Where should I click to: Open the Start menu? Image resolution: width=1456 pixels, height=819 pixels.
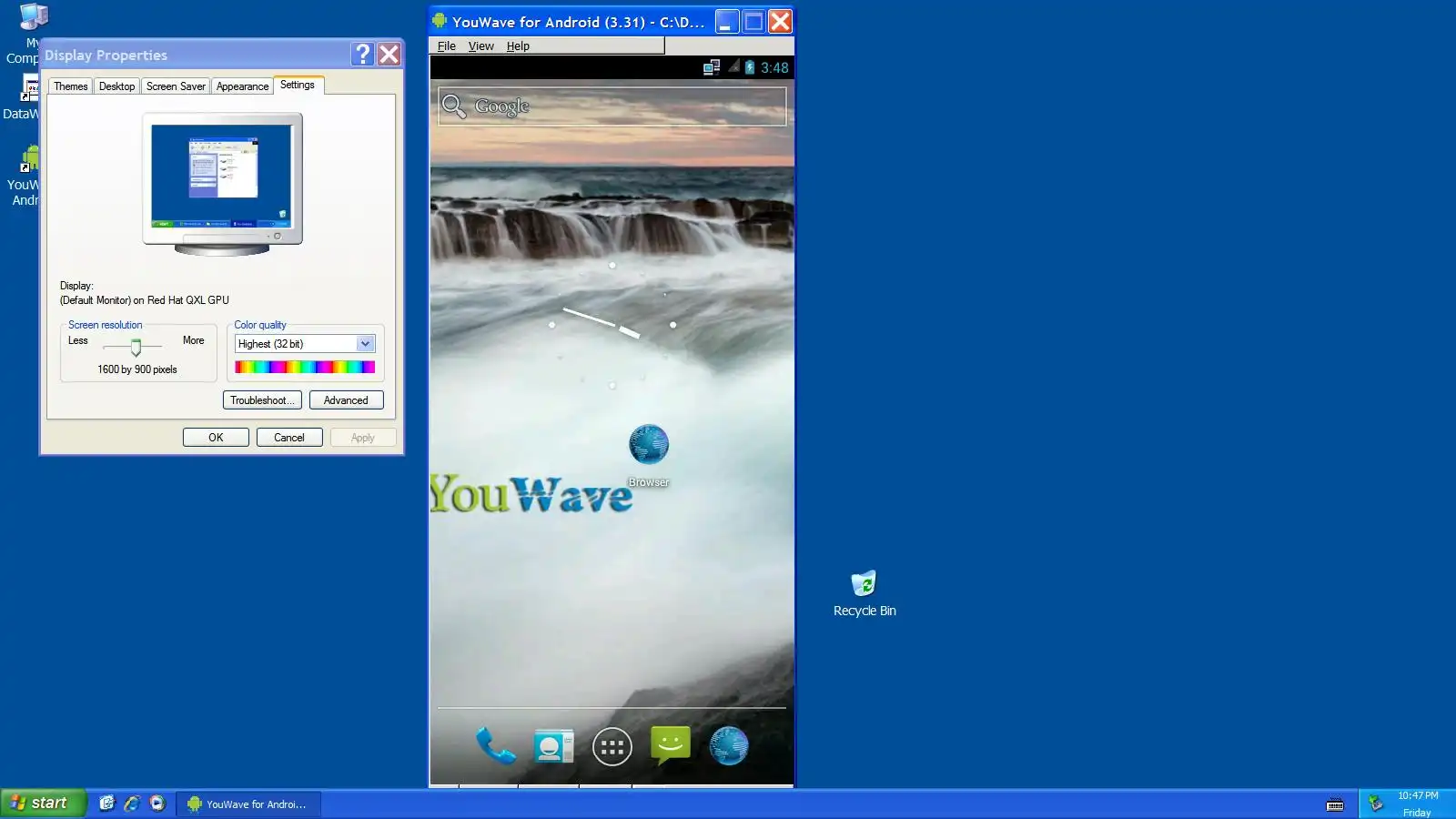42,804
